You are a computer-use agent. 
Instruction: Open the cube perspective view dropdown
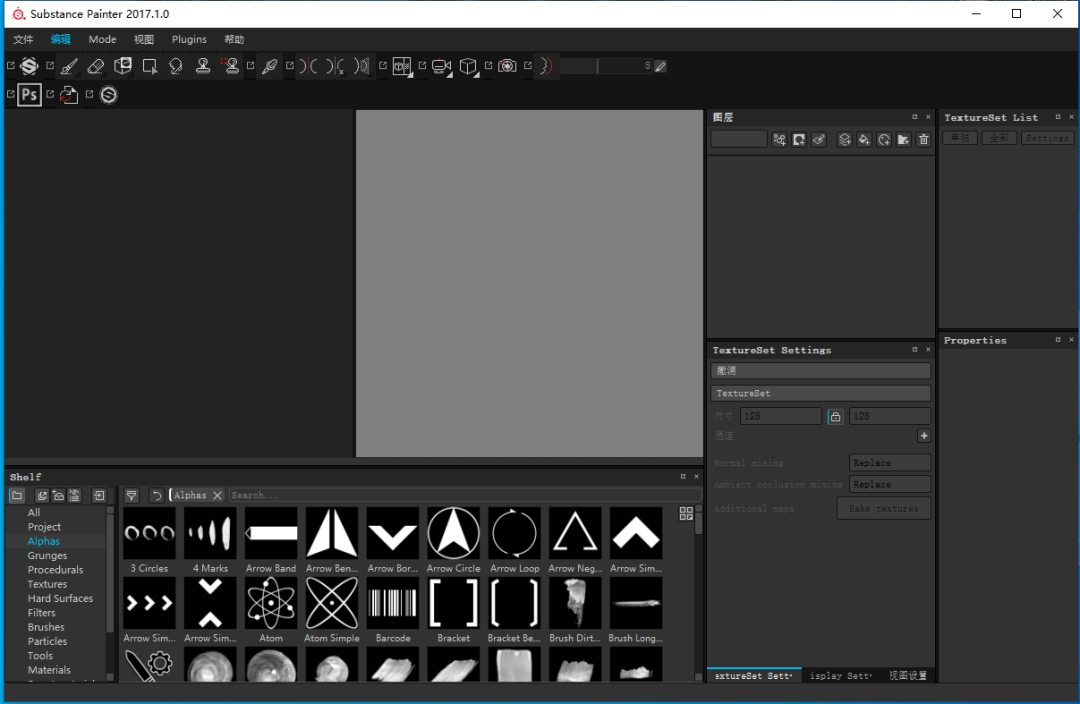point(468,67)
